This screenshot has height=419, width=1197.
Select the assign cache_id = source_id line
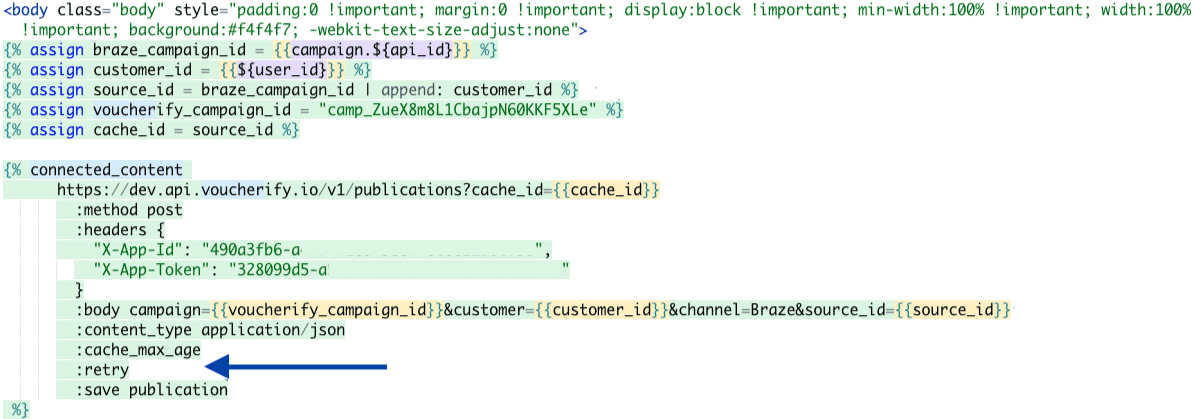(150, 130)
